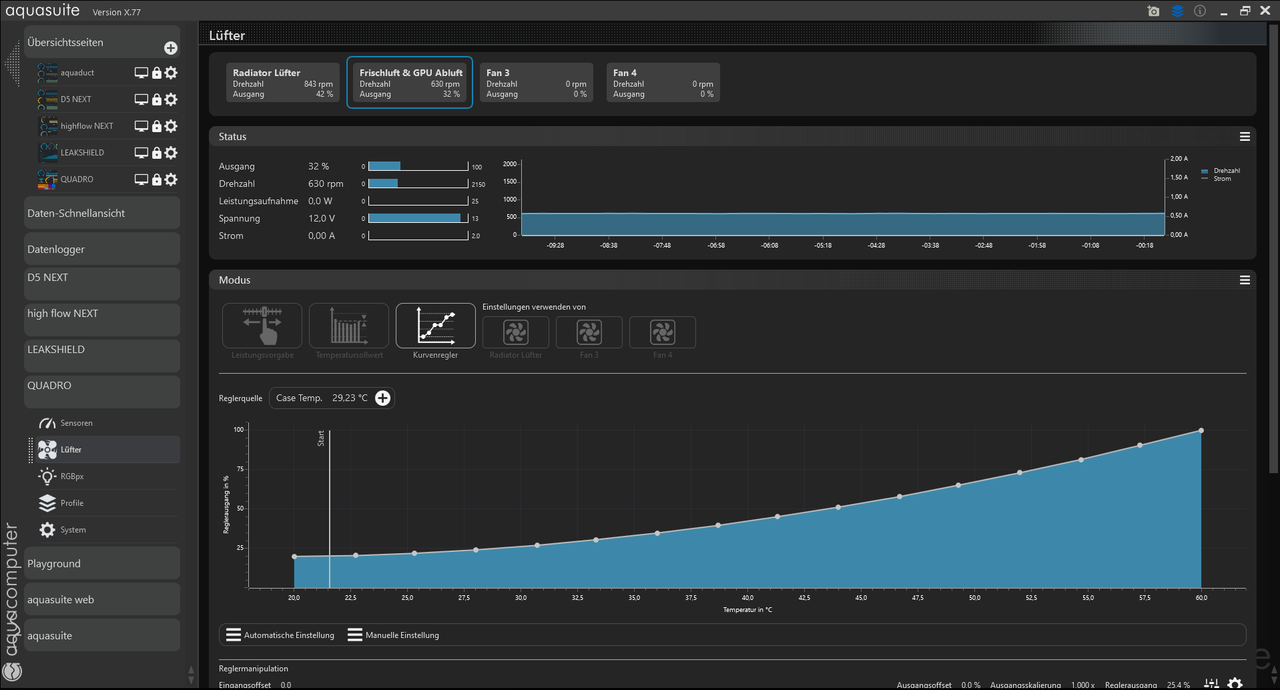Open aquaduct page in desktop mode
This screenshot has width=1280, height=690.
pyautogui.click(x=141, y=72)
